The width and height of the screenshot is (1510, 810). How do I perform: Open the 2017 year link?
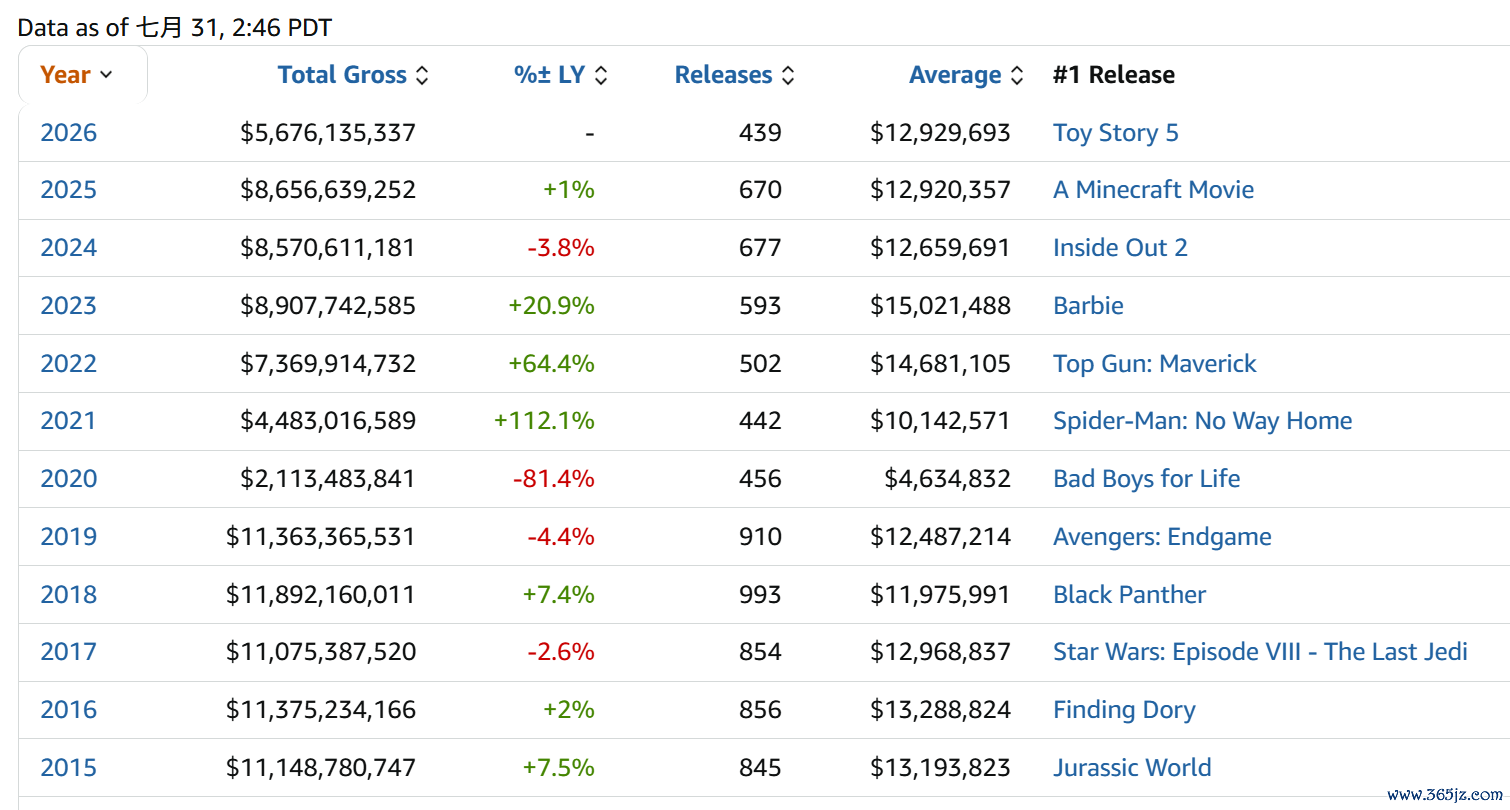69,652
